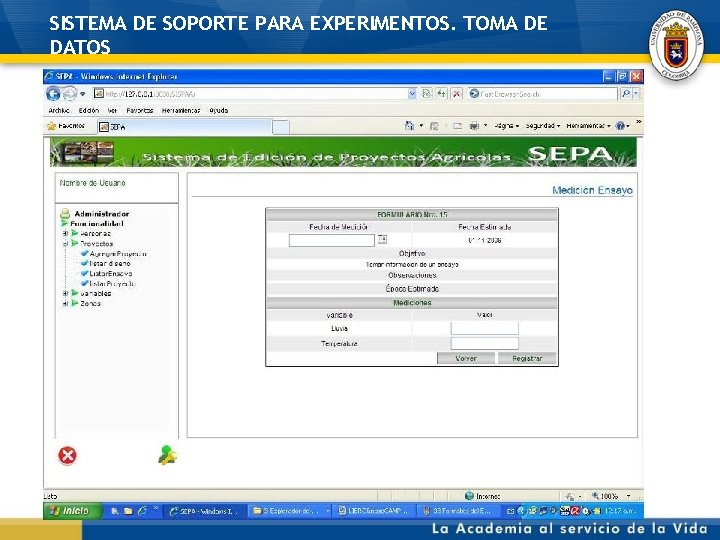This screenshot has height=540, width=720.
Task: Open the Página dropdown menu
Action: (x=507, y=125)
